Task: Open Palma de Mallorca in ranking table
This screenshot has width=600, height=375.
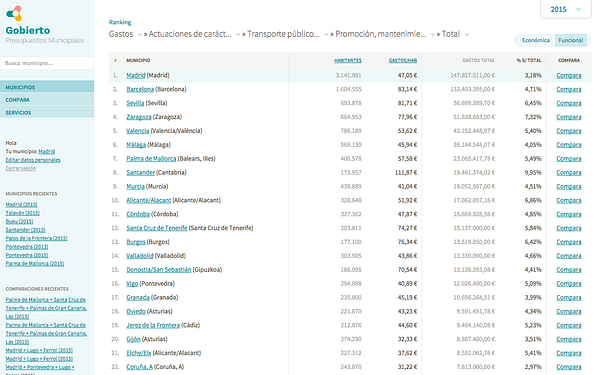Action: (151, 158)
